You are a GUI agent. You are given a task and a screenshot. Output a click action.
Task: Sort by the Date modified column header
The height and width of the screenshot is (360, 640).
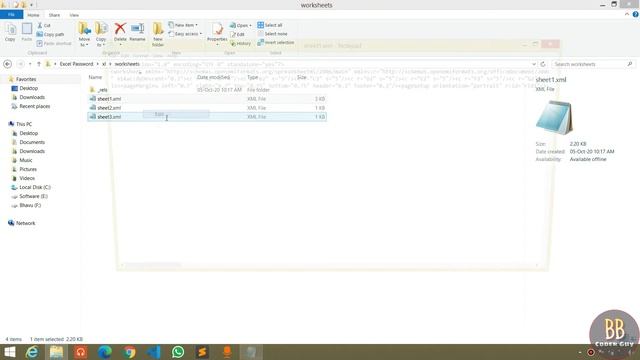(x=213, y=77)
